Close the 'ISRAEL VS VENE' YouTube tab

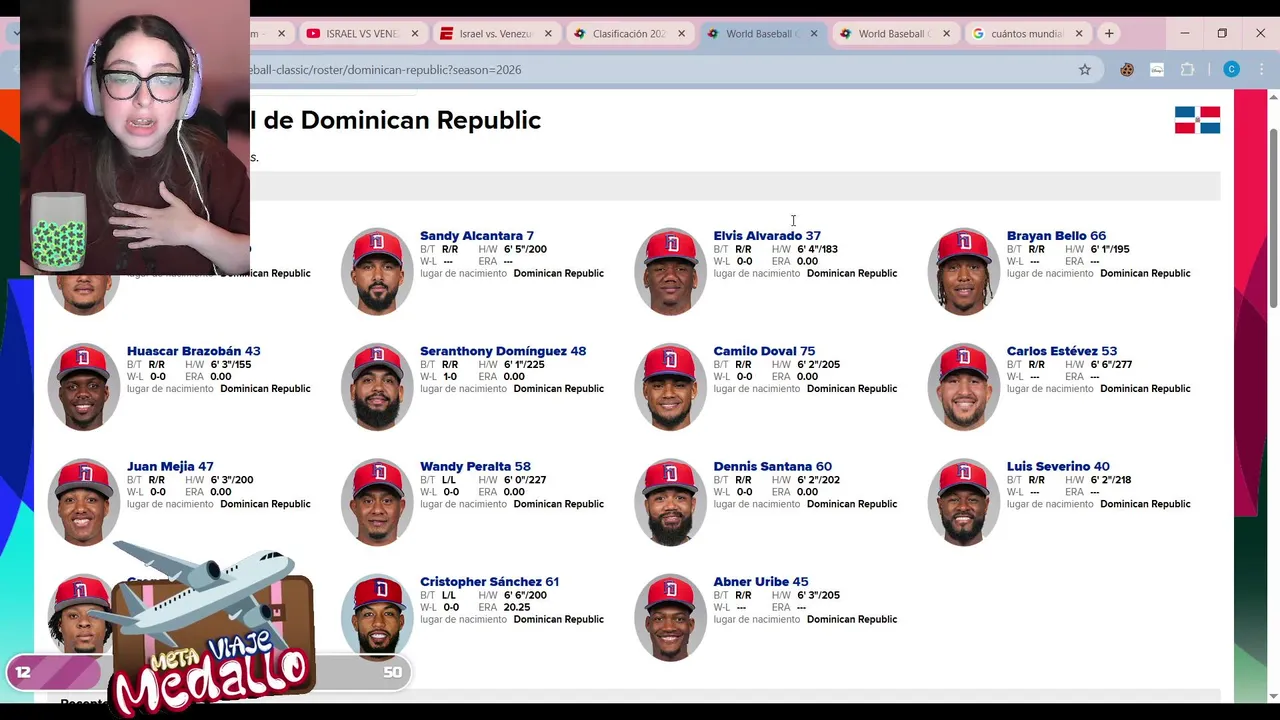point(414,34)
